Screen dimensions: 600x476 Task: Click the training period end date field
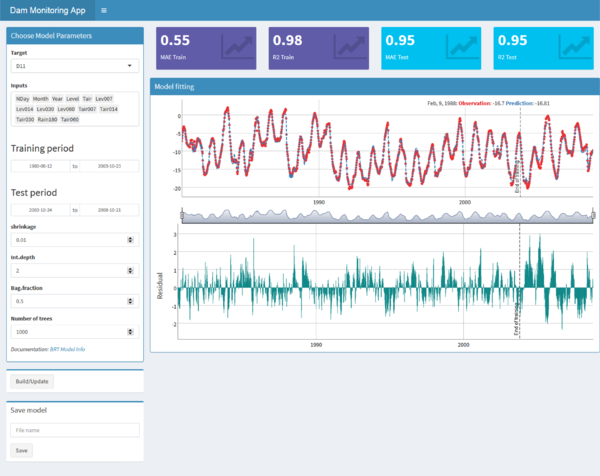(110, 166)
